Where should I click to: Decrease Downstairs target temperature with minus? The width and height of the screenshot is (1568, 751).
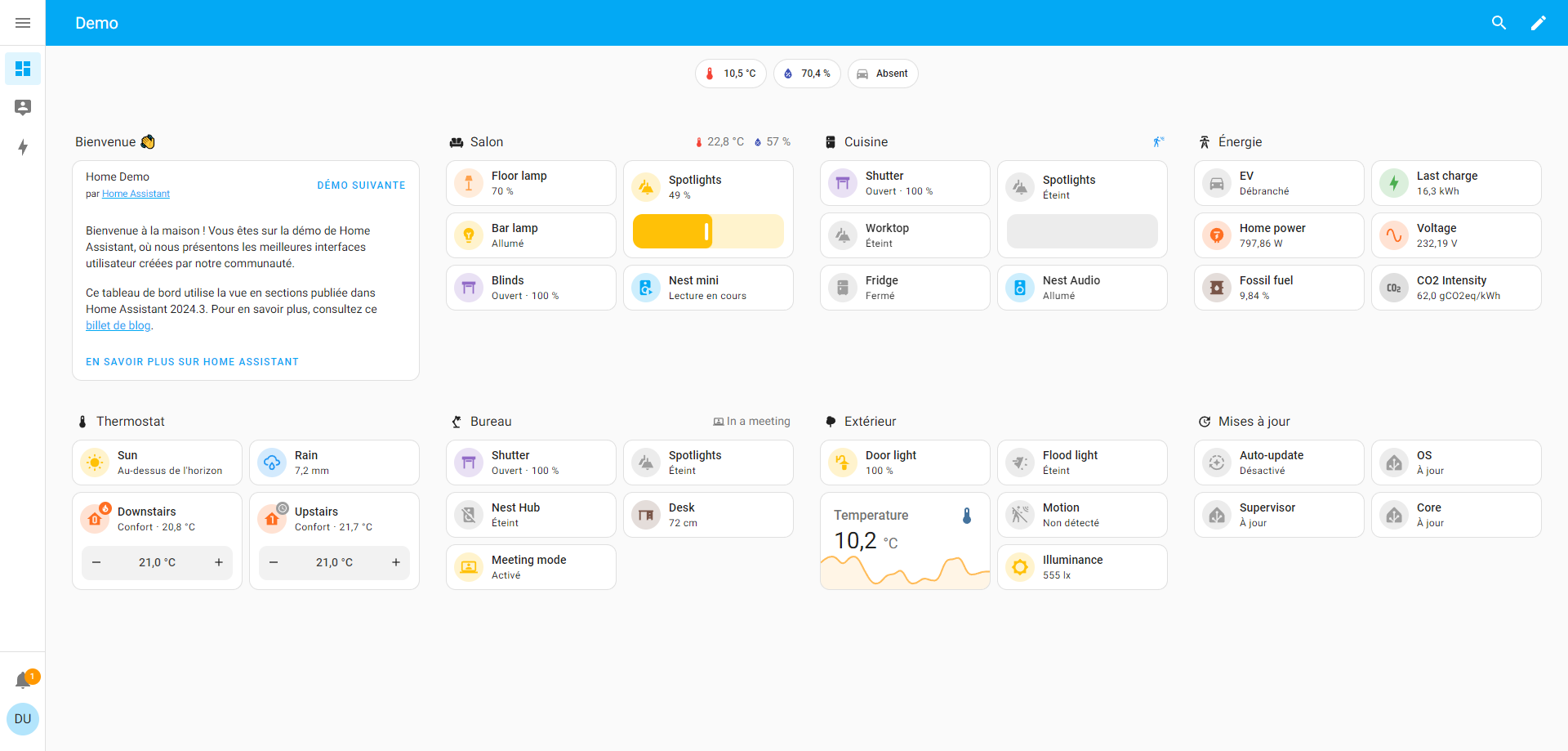pos(96,562)
